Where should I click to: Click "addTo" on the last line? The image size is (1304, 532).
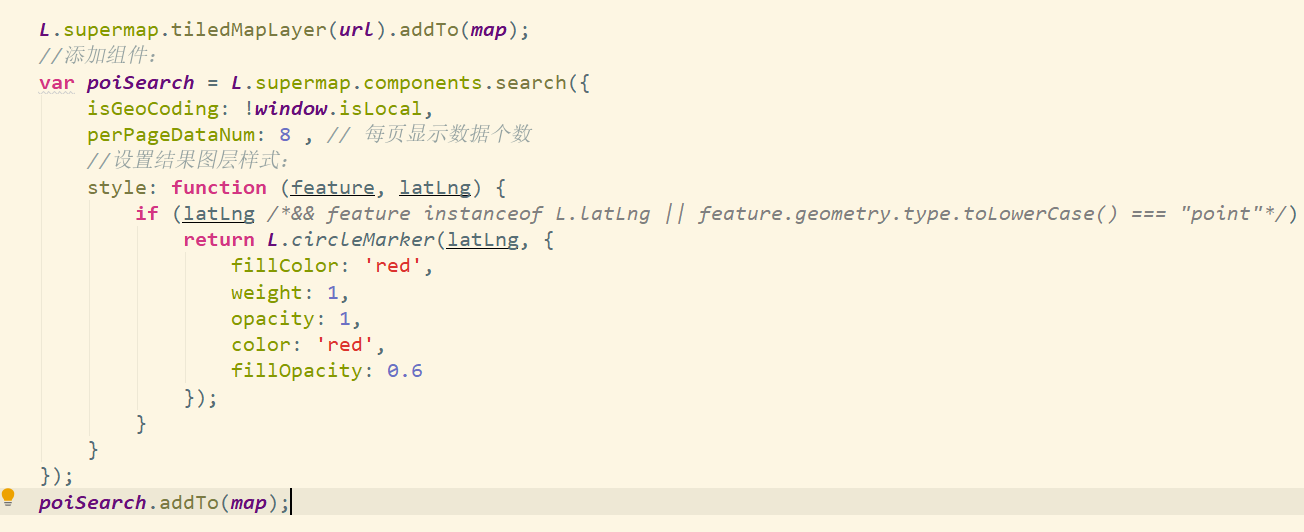coord(189,502)
